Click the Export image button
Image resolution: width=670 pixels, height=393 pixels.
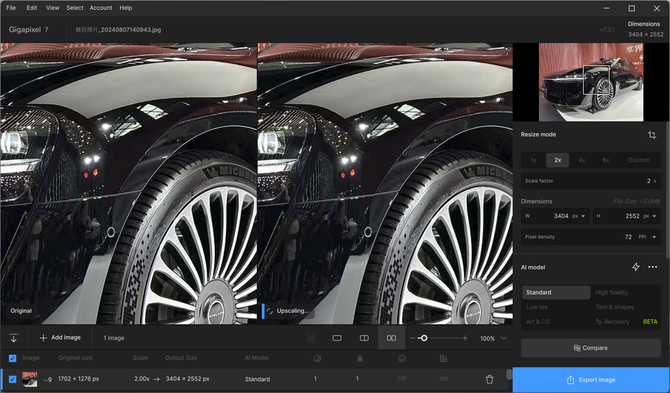pos(591,380)
